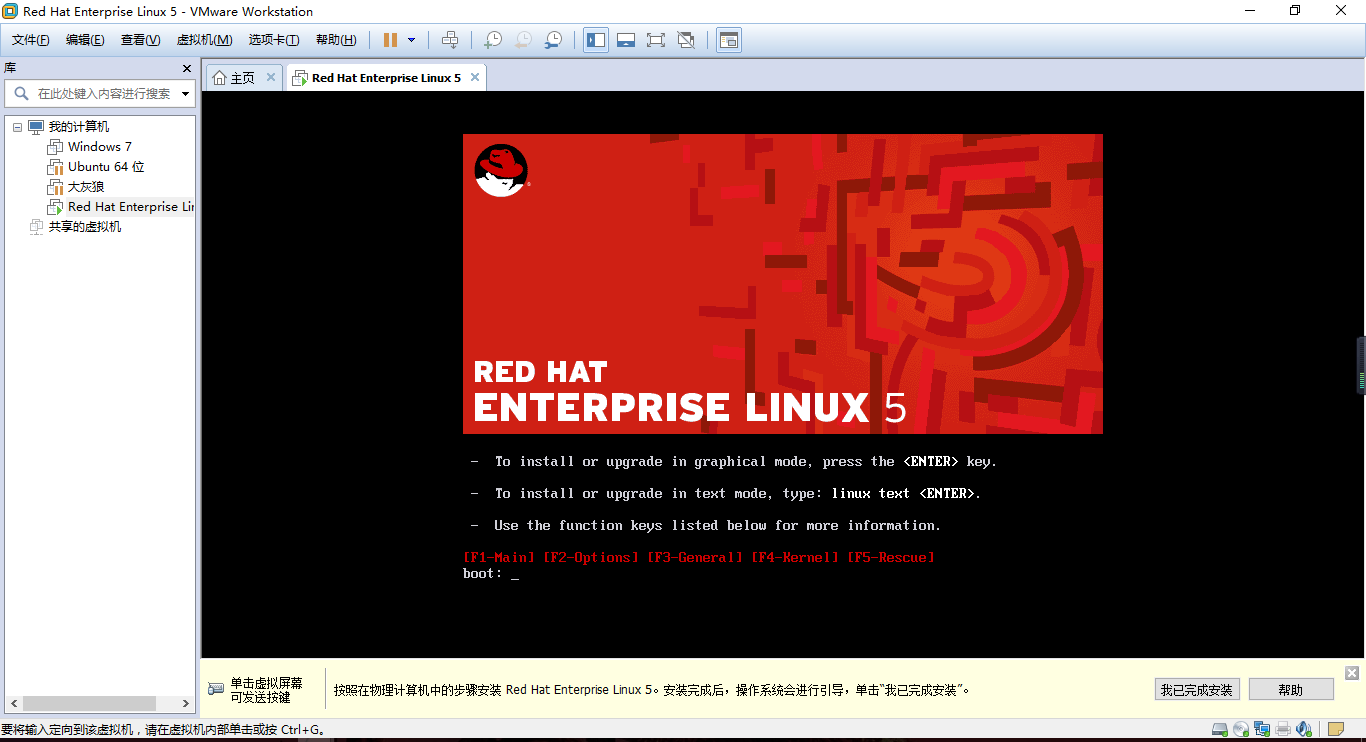The height and width of the screenshot is (742, 1366).
Task: Click the Send Ctrl+Alt+Del toolbar icon
Action: point(450,40)
